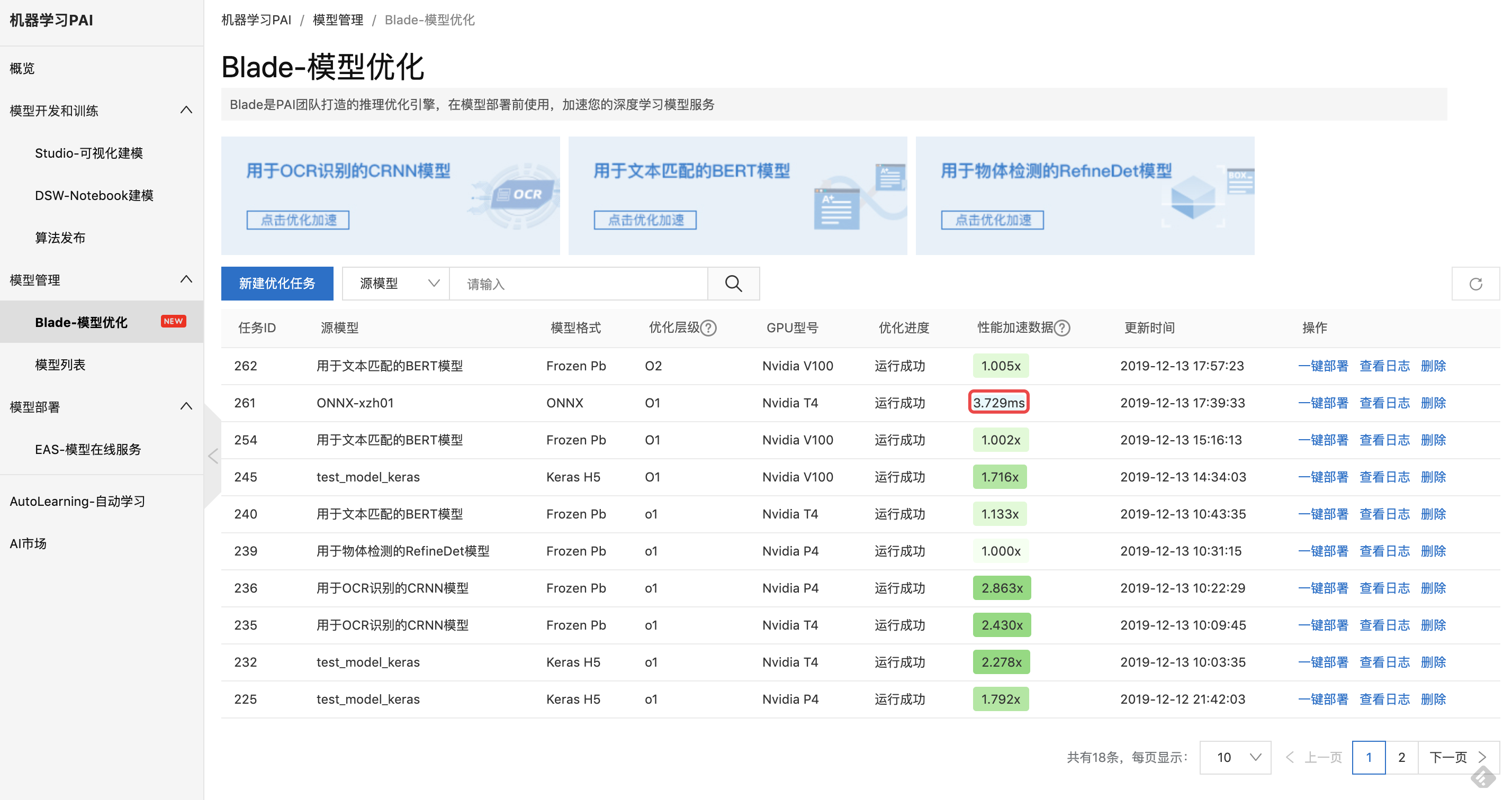Click 删除 for task 232
The height and width of the screenshot is (800, 1512).
tap(1433, 662)
